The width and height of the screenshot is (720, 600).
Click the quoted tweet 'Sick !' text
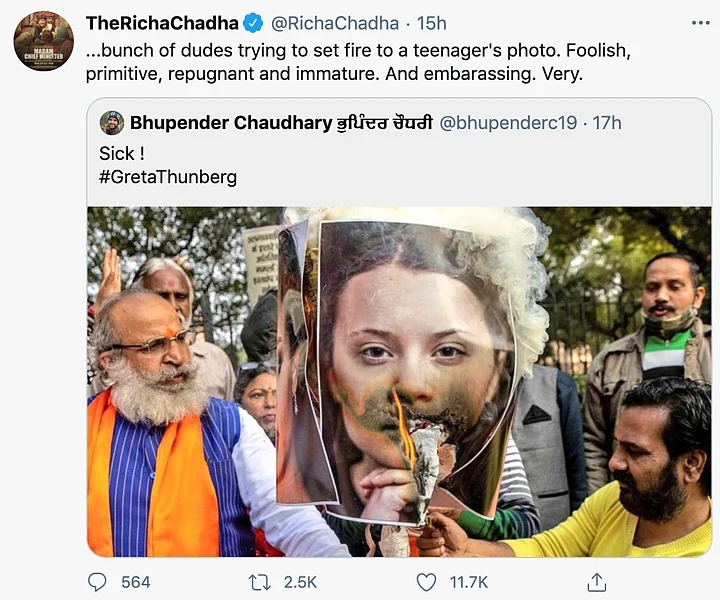point(122,153)
